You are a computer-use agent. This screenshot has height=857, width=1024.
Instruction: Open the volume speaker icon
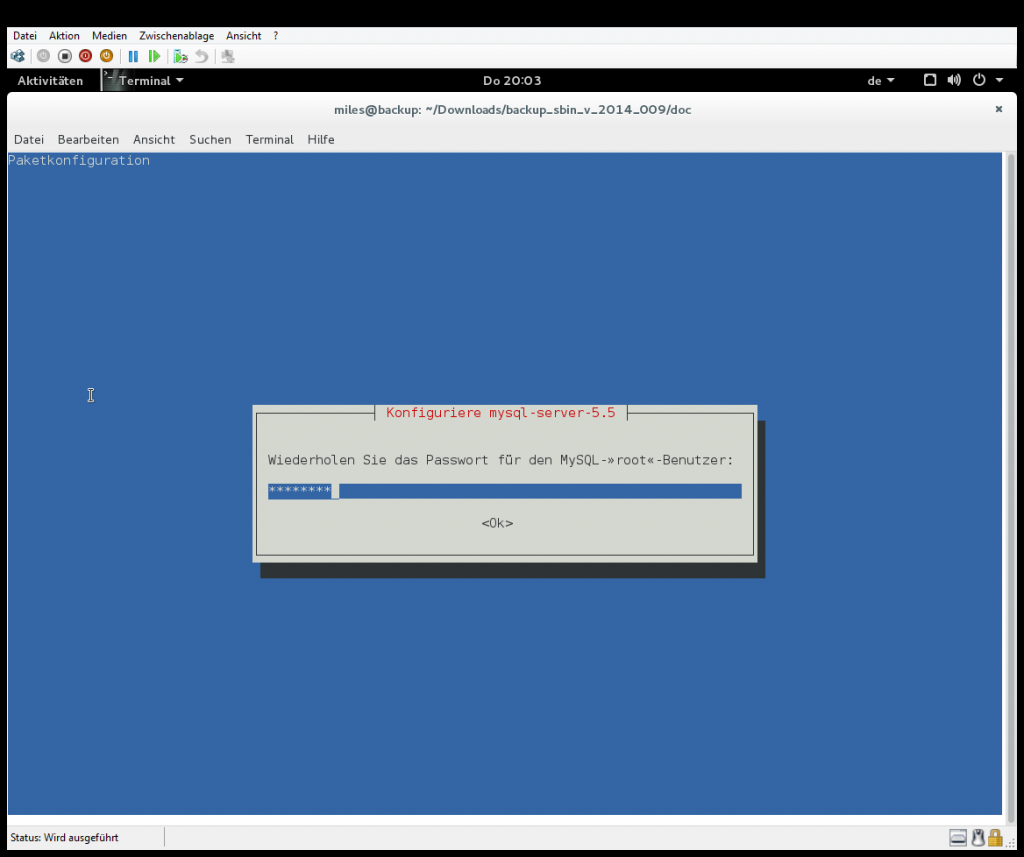point(954,80)
